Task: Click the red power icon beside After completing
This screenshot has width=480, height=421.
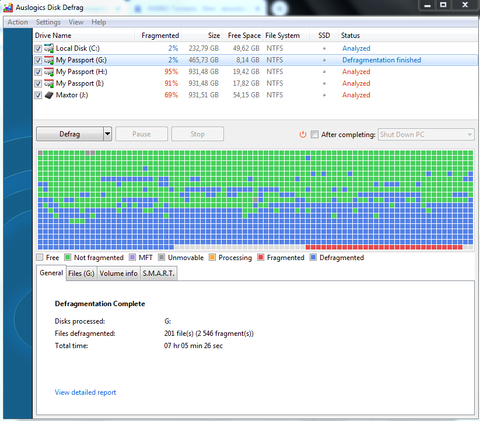Action: (x=303, y=135)
